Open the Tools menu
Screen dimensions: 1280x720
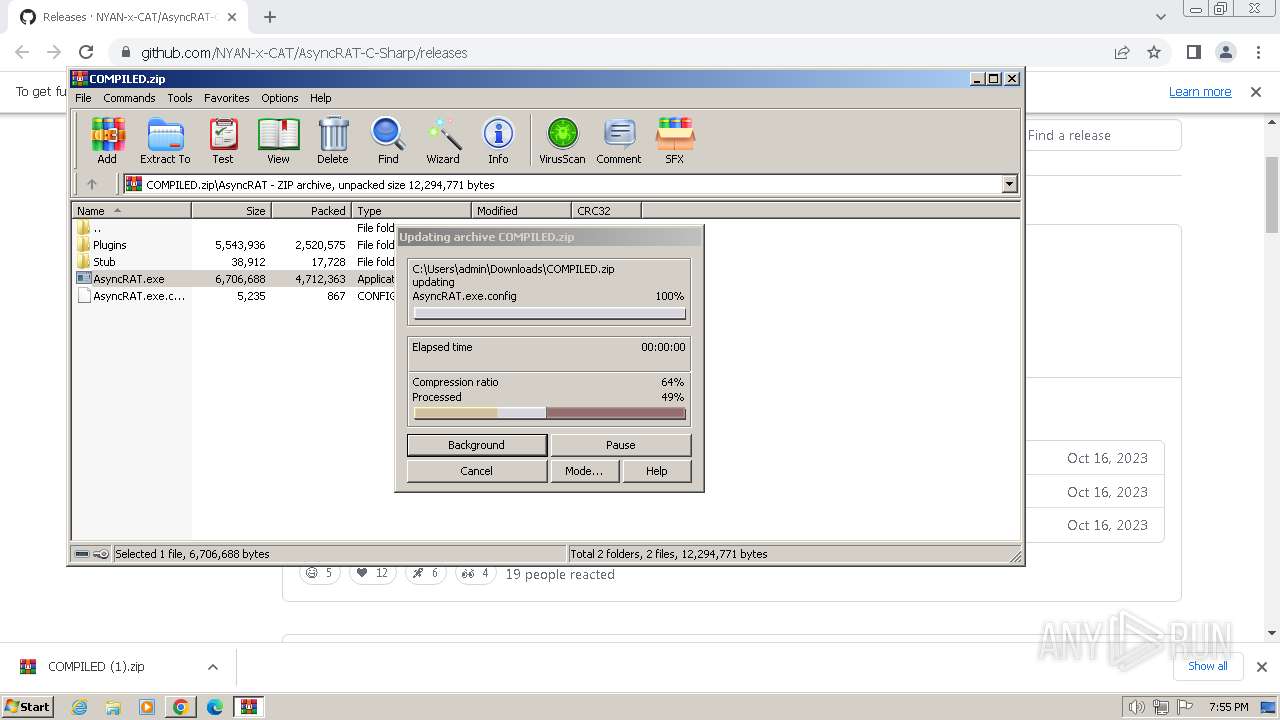(x=180, y=98)
